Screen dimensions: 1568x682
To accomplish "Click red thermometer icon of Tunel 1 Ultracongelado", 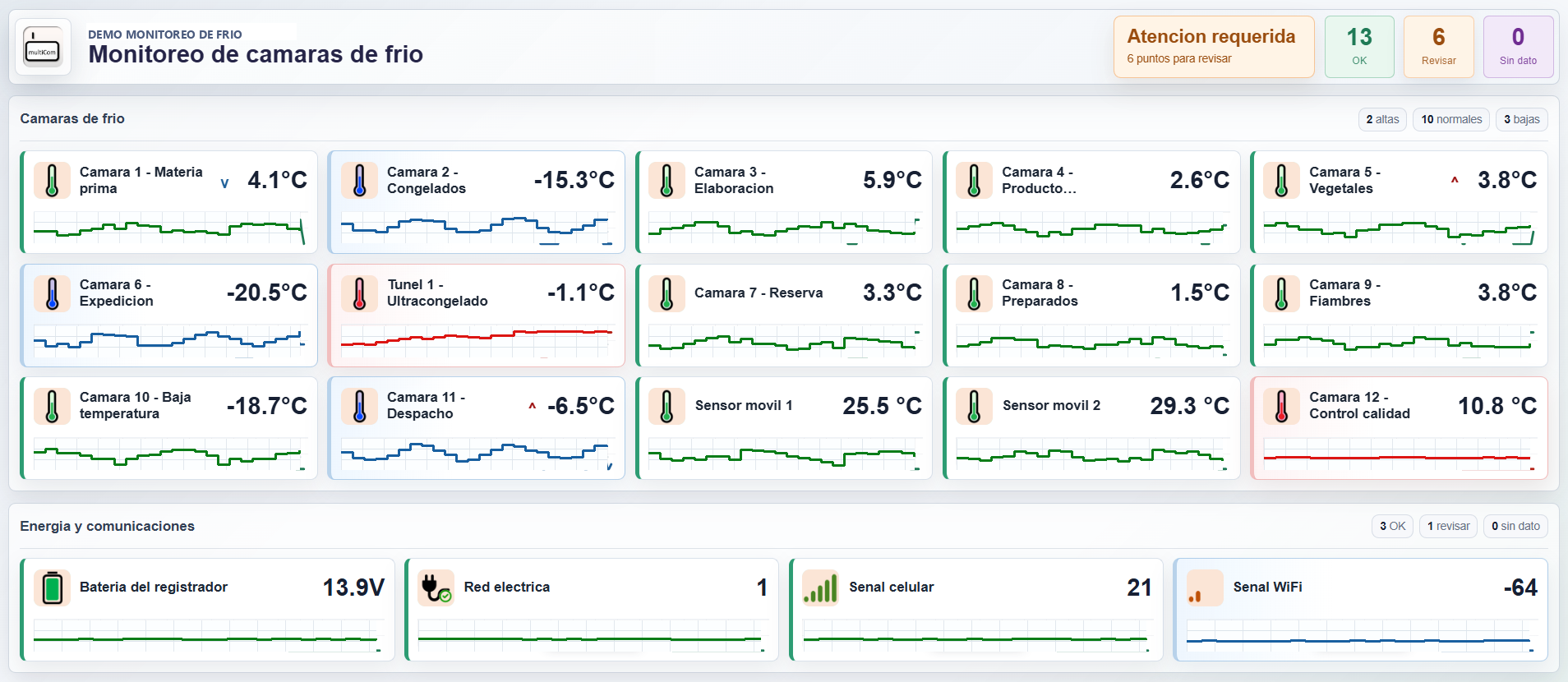I will (359, 293).
